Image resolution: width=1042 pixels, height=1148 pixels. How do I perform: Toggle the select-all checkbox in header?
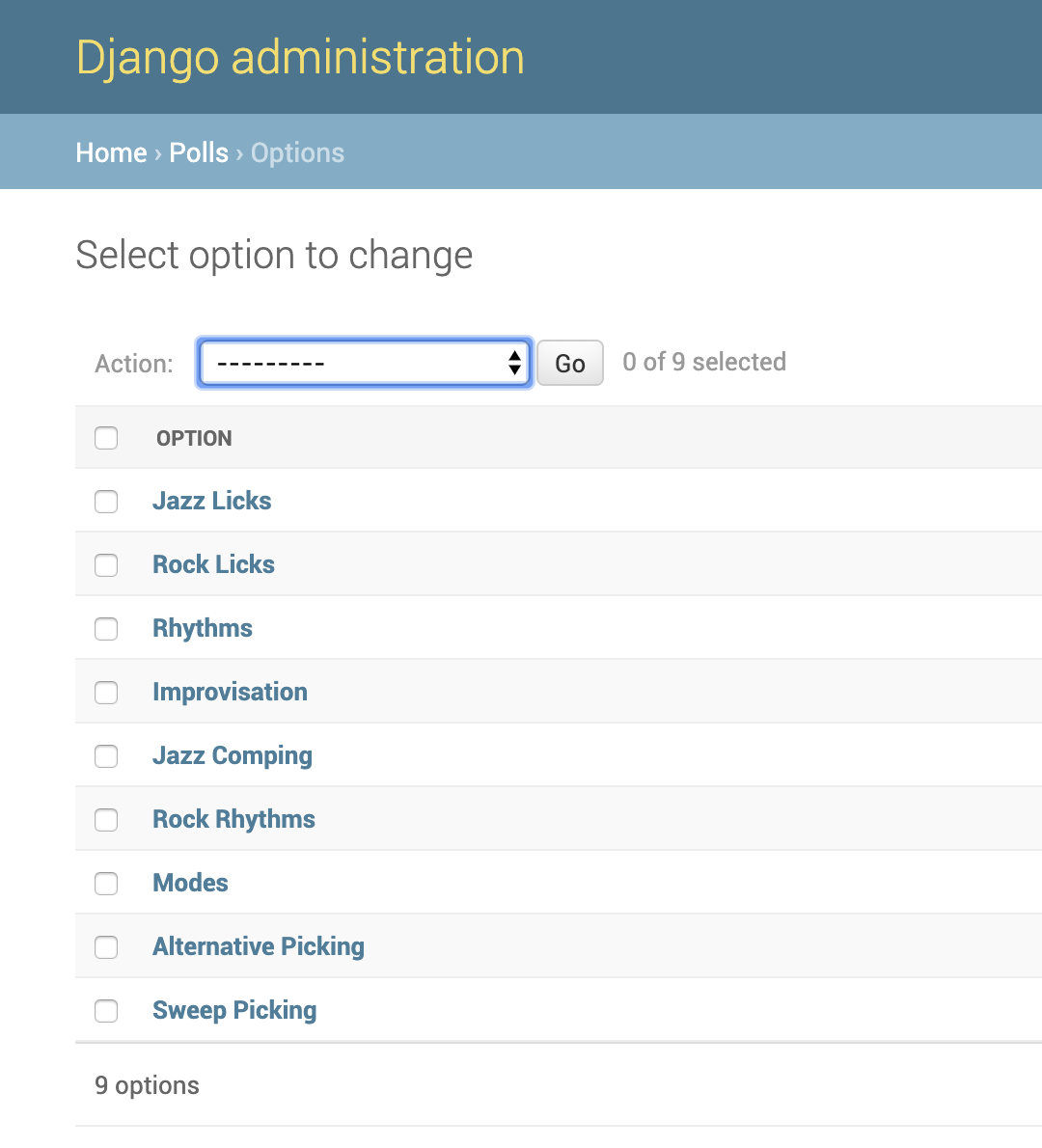106,438
